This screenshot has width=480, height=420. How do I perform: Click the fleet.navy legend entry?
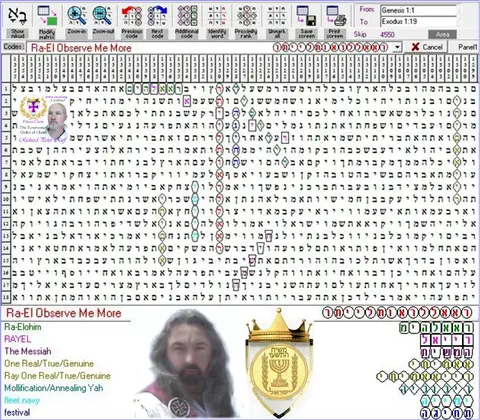pyautogui.click(x=22, y=400)
